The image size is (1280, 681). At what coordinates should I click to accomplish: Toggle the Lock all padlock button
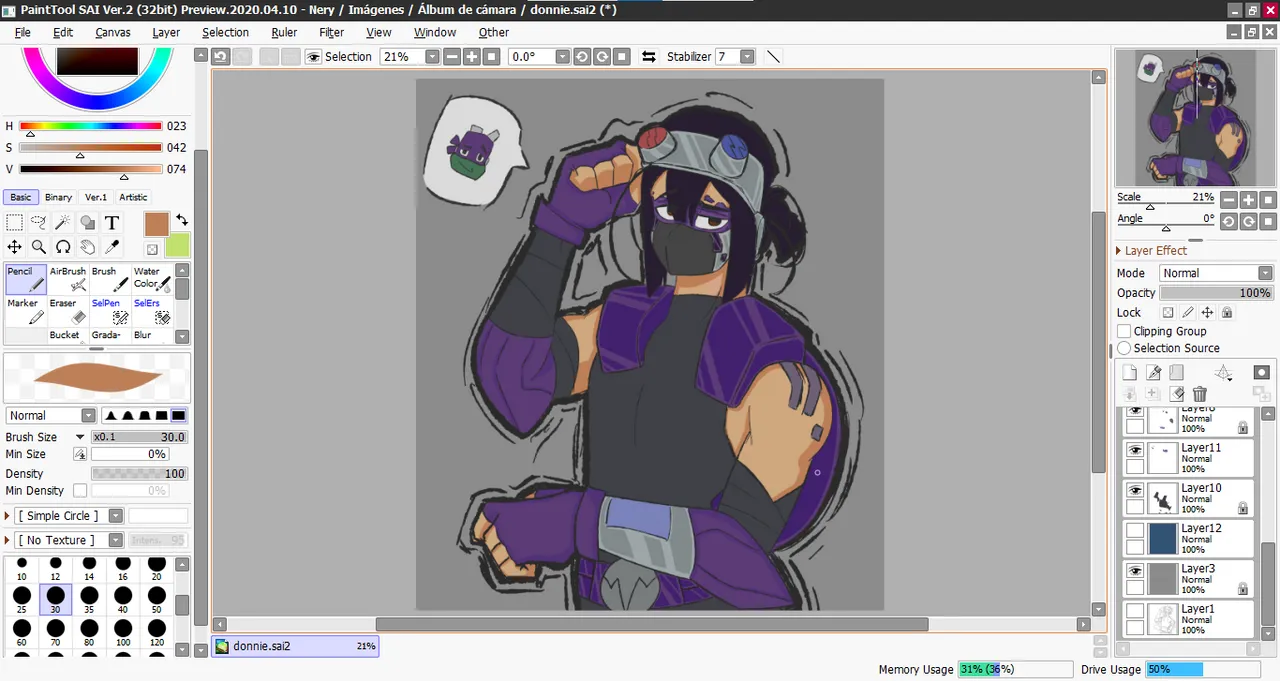coord(1227,312)
